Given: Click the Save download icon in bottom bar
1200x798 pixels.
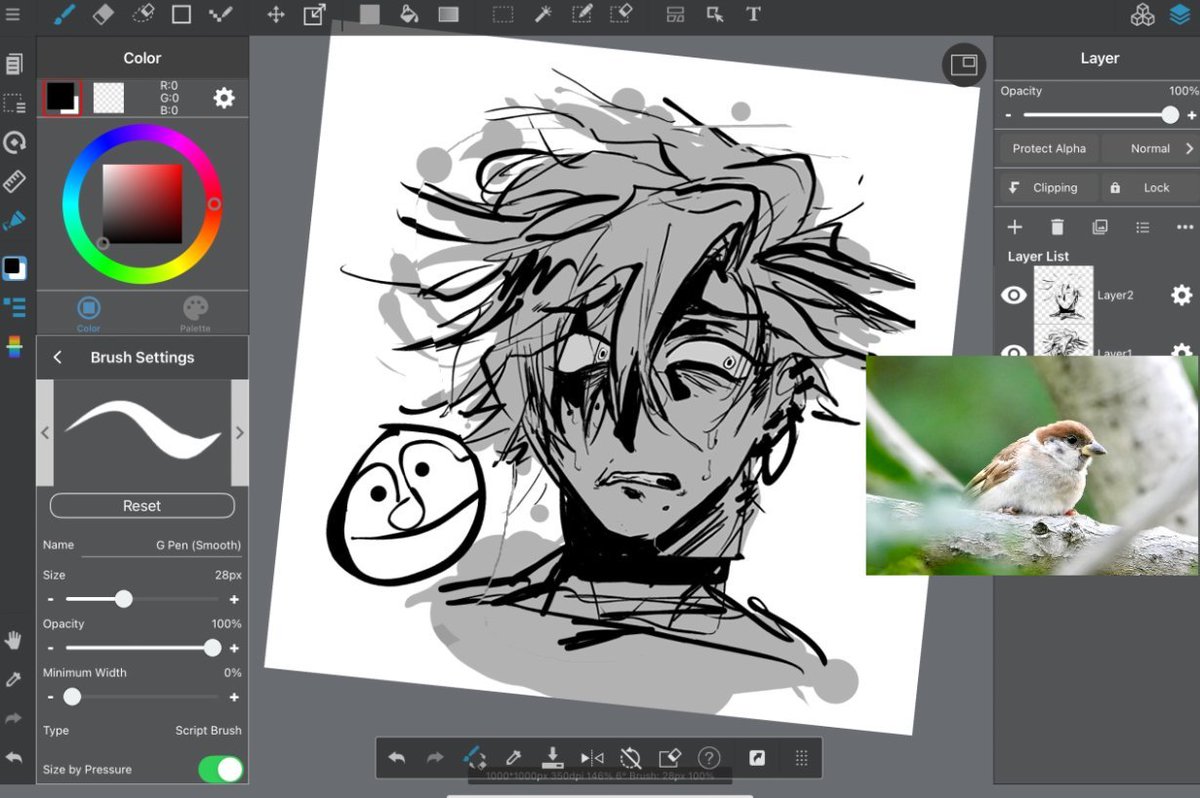Looking at the screenshot, I should 553,758.
